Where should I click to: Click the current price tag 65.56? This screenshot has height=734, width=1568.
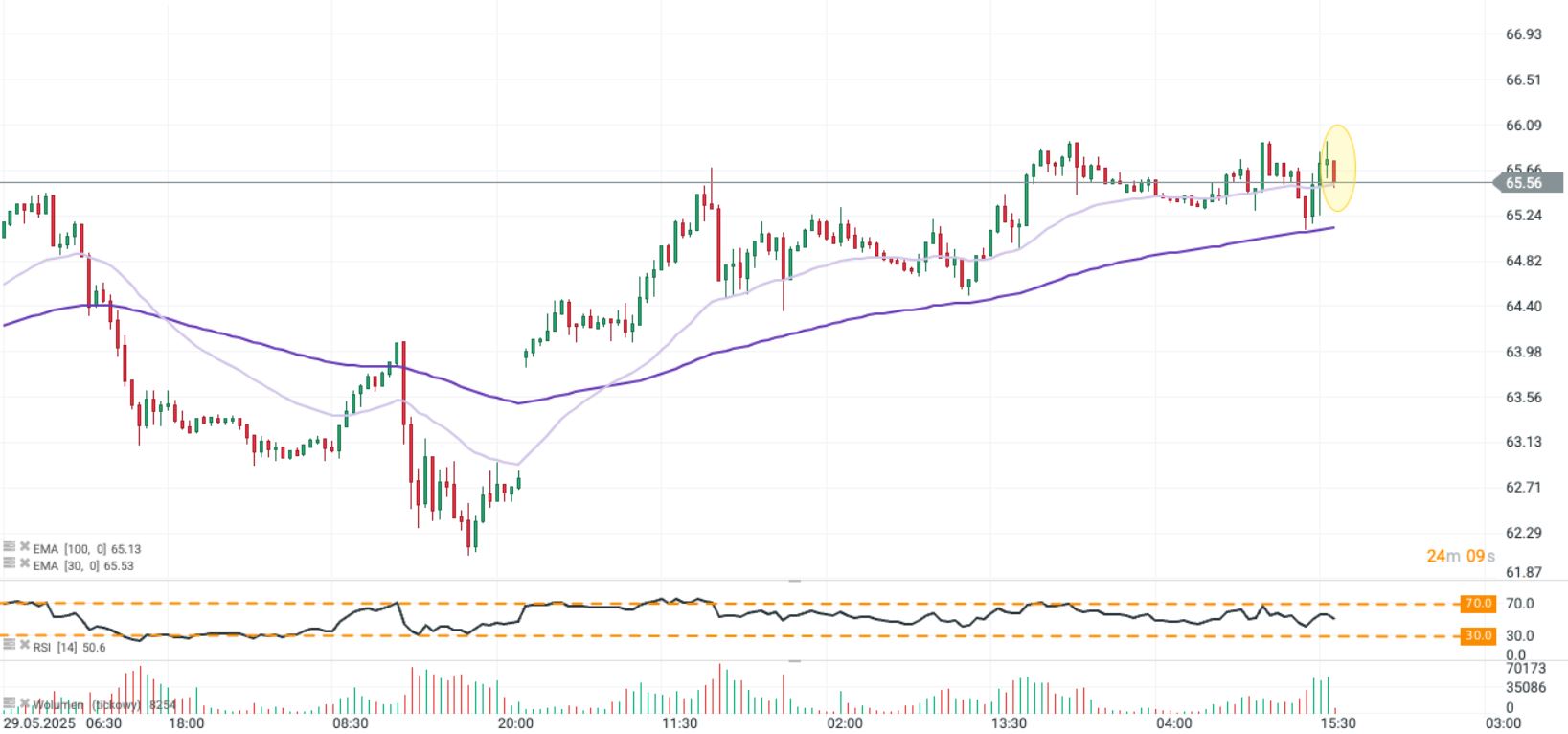pos(1528,183)
